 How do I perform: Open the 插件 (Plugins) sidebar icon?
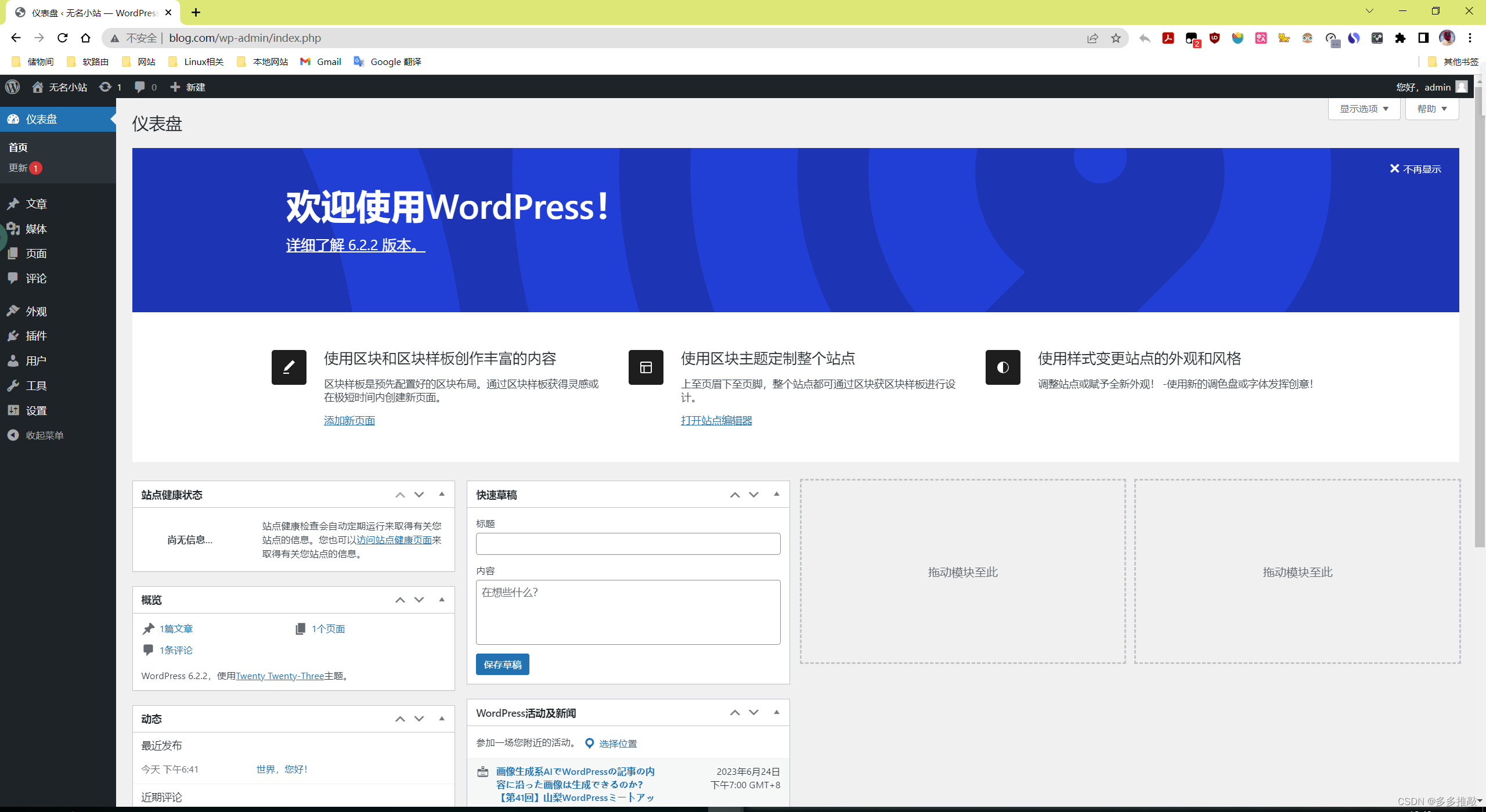[x=14, y=335]
